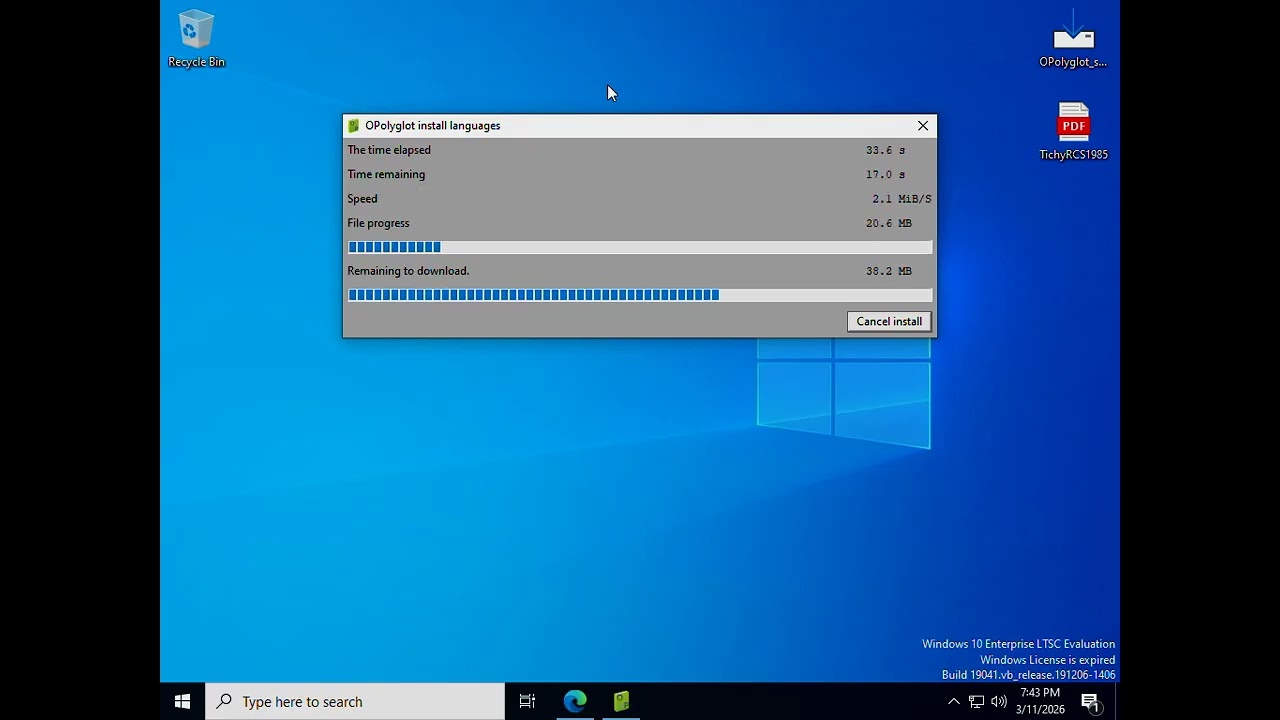The height and width of the screenshot is (720, 1280).
Task: Click the Remaining to download progress bar
Action: [640, 295]
